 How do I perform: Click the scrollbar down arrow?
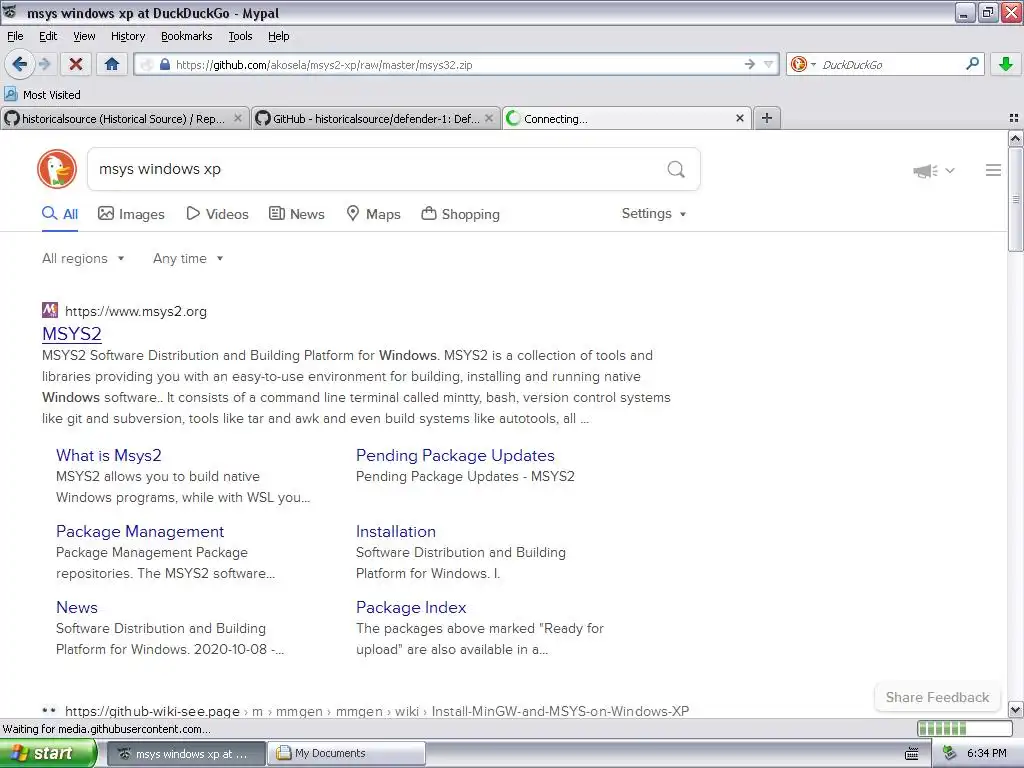click(1016, 710)
